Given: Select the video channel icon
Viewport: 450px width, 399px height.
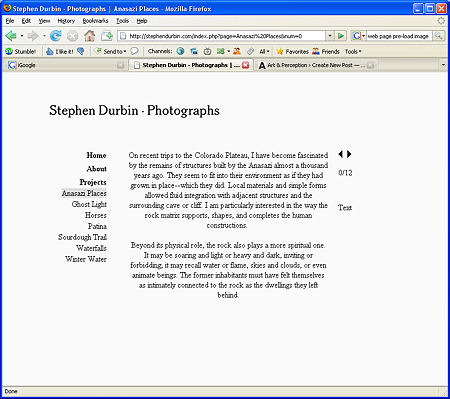Looking at the screenshot, I should click(207, 51).
